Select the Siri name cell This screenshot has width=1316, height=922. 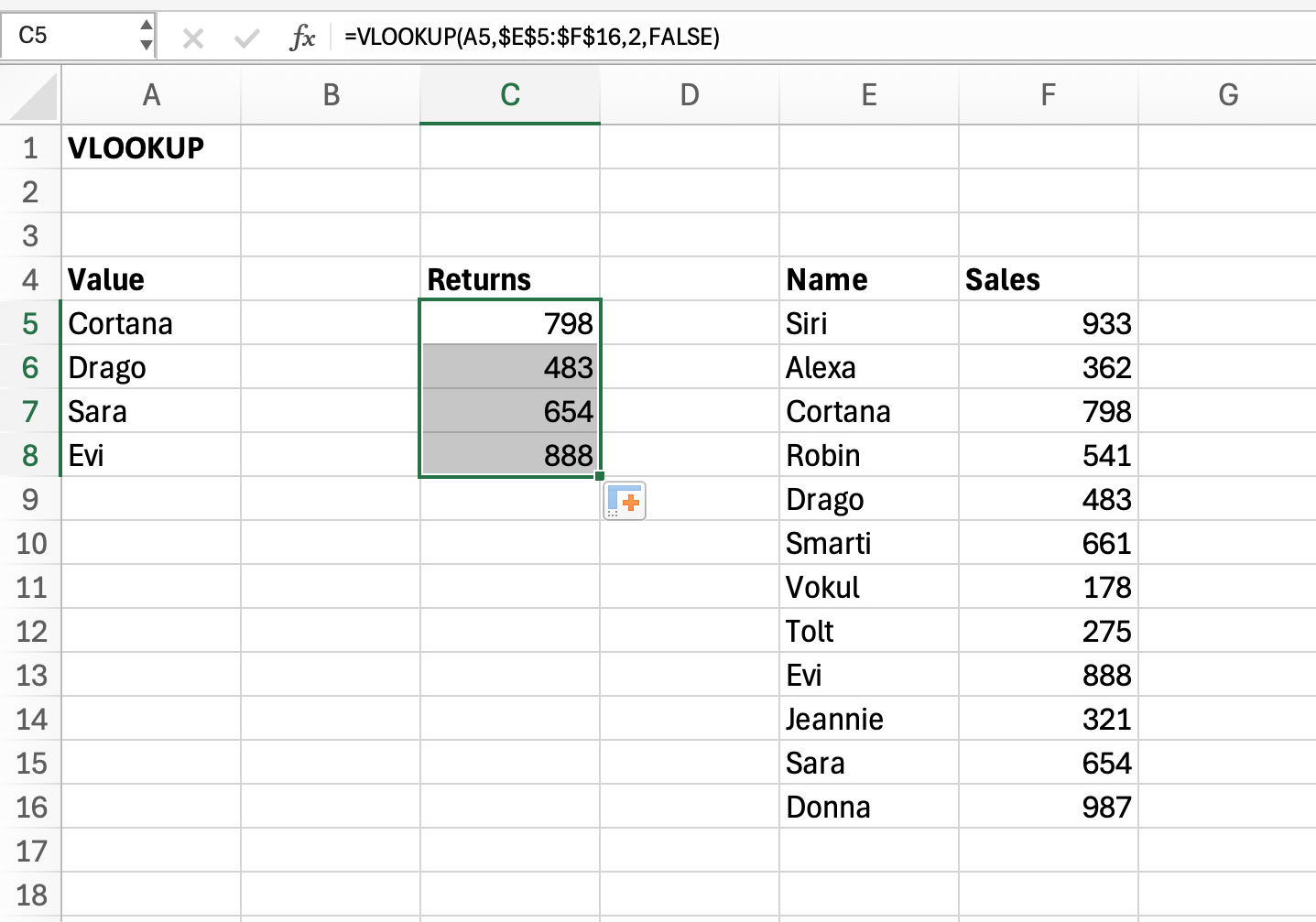pyautogui.click(x=869, y=323)
